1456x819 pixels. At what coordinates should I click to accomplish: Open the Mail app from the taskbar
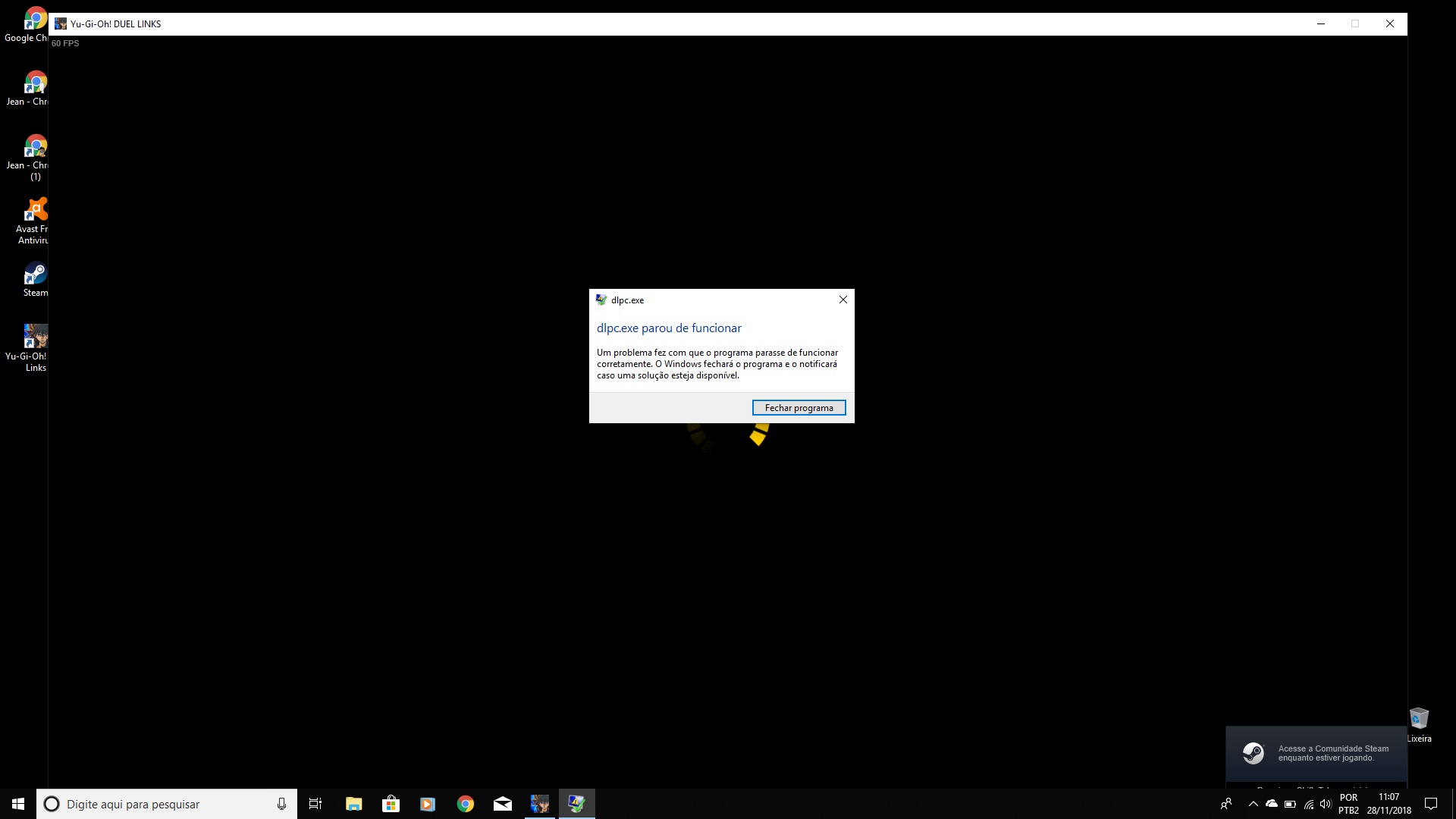pyautogui.click(x=503, y=804)
